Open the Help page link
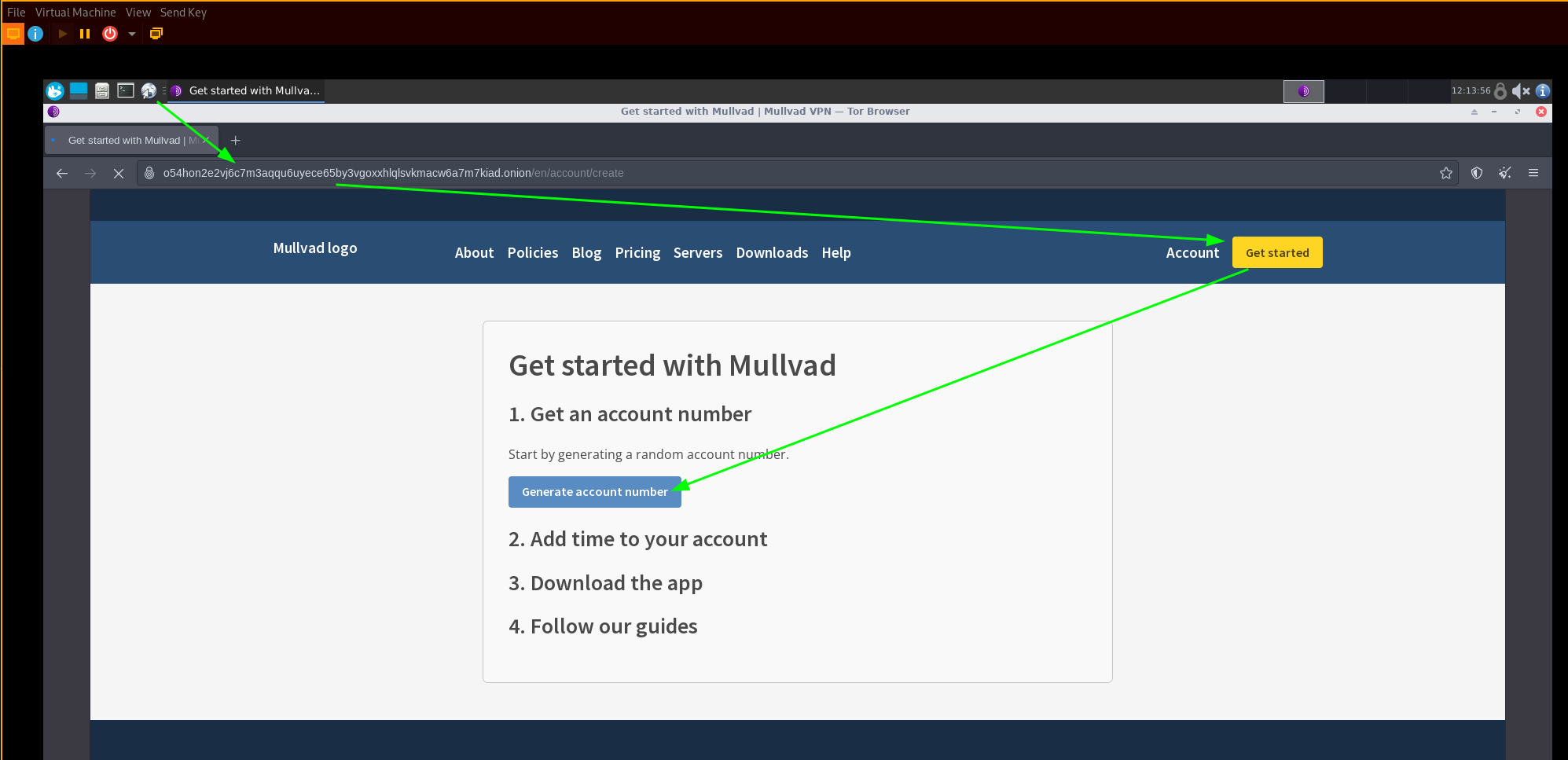Image resolution: width=1568 pixels, height=760 pixels. click(836, 253)
